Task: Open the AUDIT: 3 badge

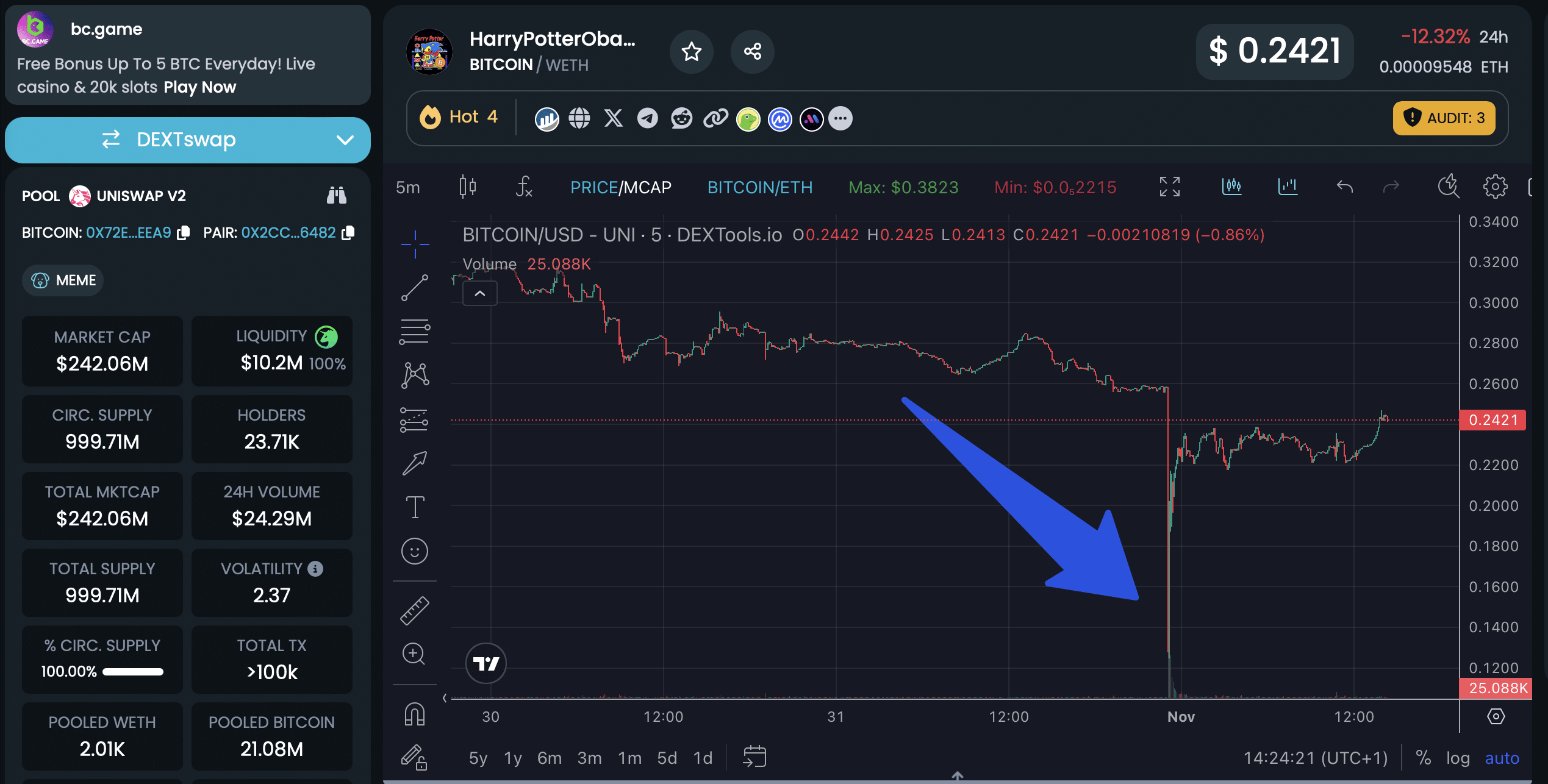Action: point(1444,118)
